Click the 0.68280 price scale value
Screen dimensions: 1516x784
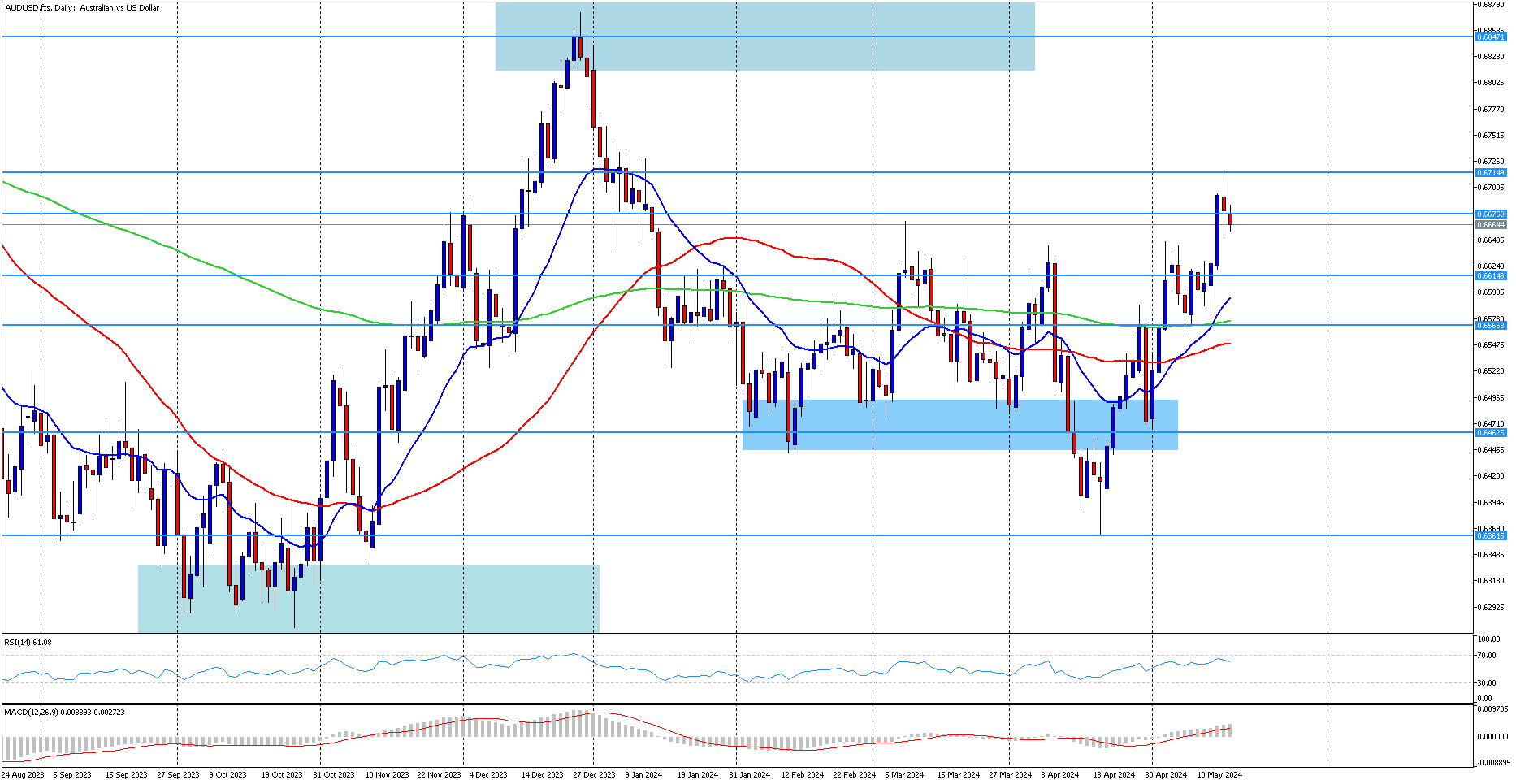coord(1491,56)
